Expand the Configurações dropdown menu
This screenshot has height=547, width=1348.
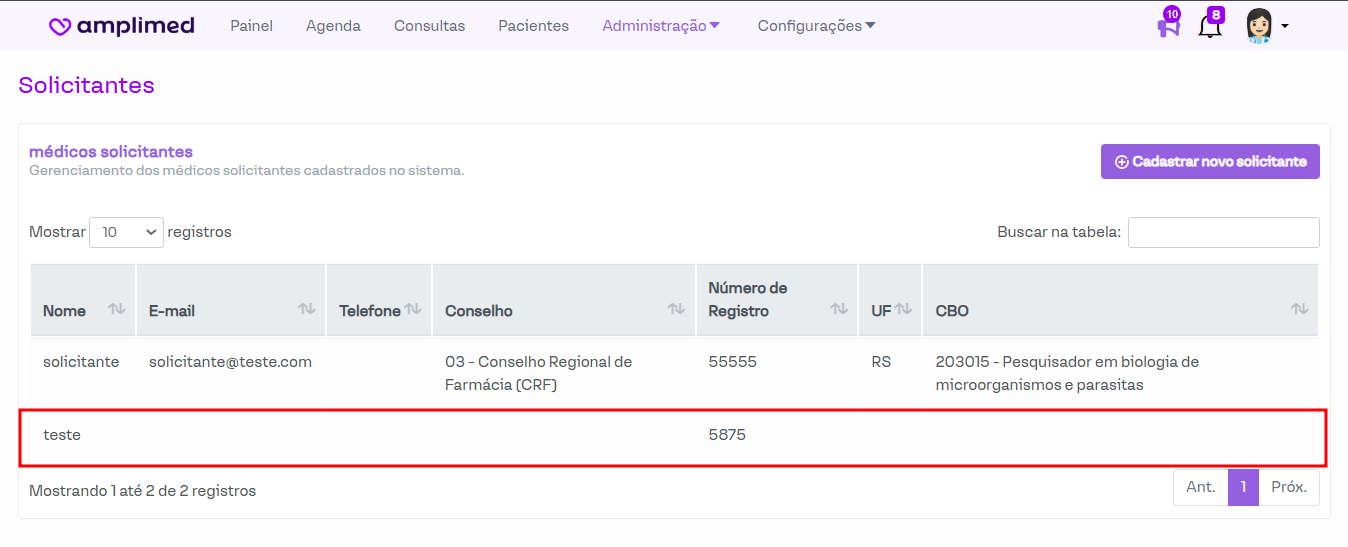(816, 26)
